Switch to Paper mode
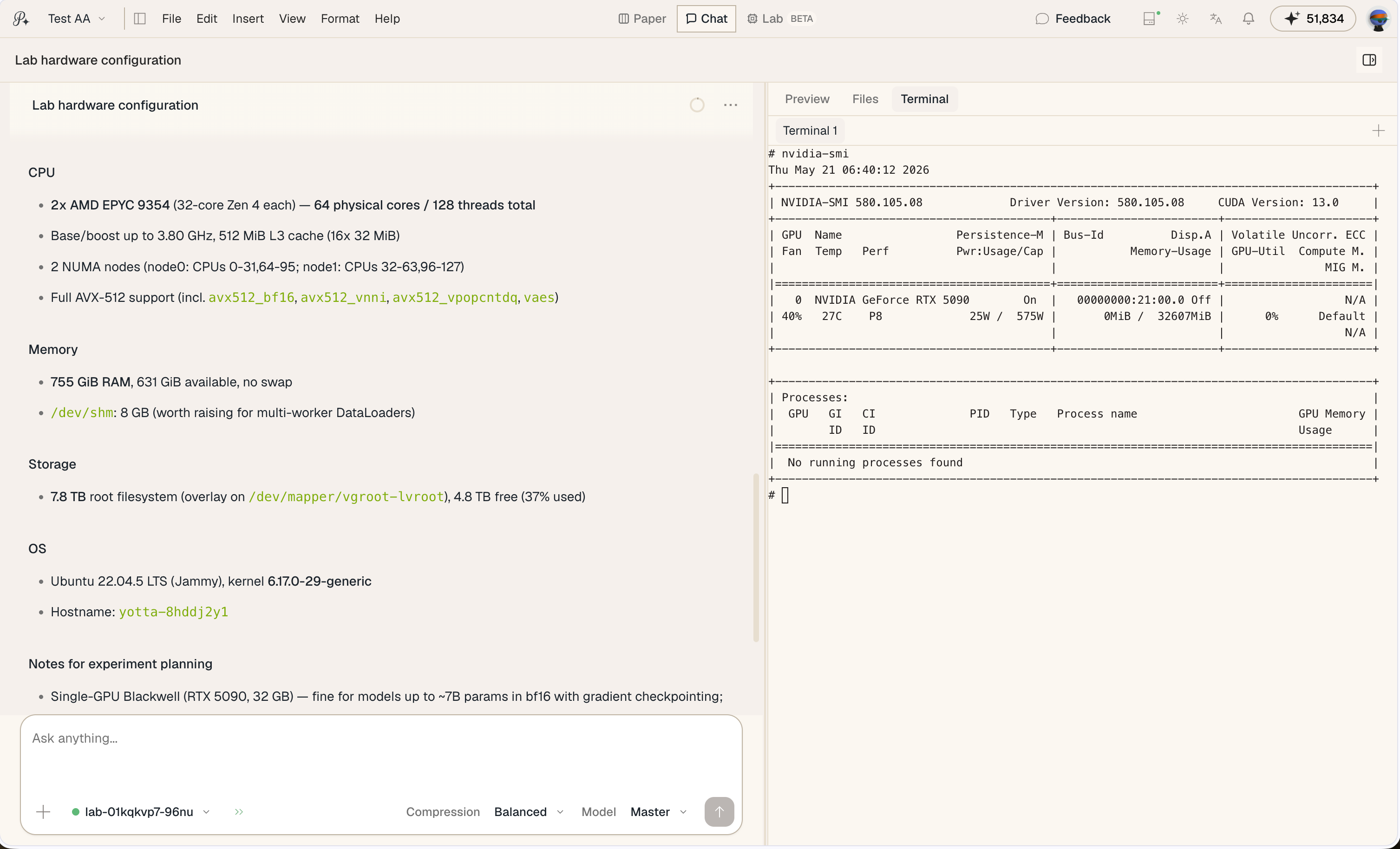 pyautogui.click(x=642, y=19)
